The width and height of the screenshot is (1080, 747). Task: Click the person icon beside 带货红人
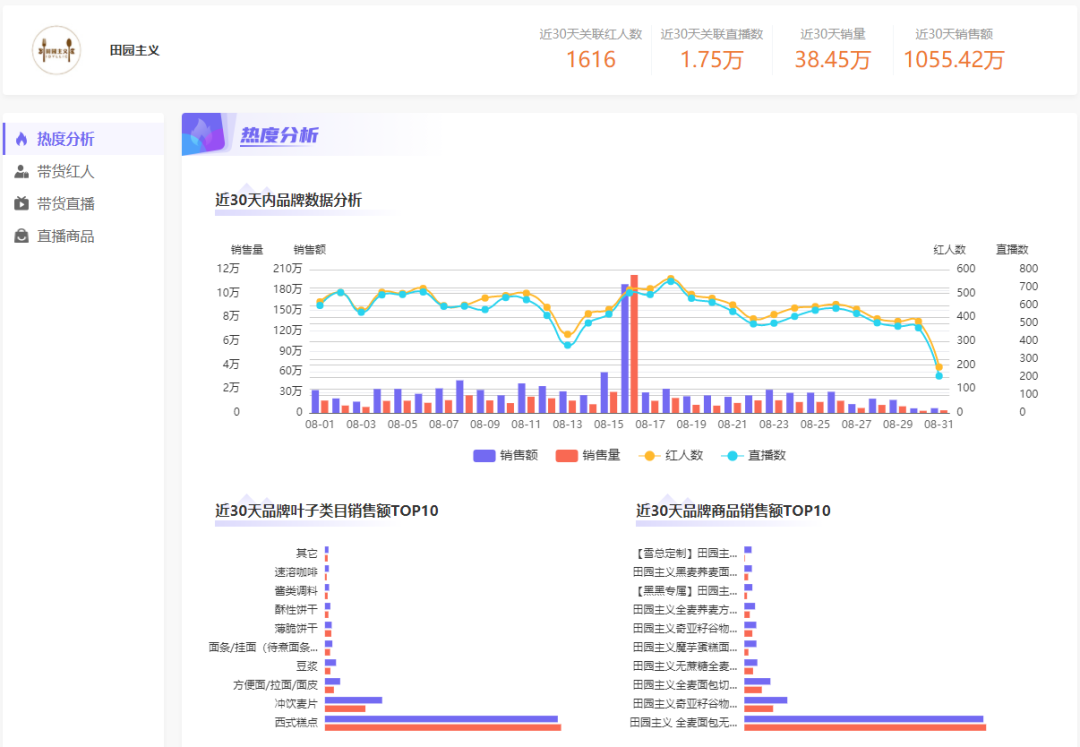pos(22,172)
